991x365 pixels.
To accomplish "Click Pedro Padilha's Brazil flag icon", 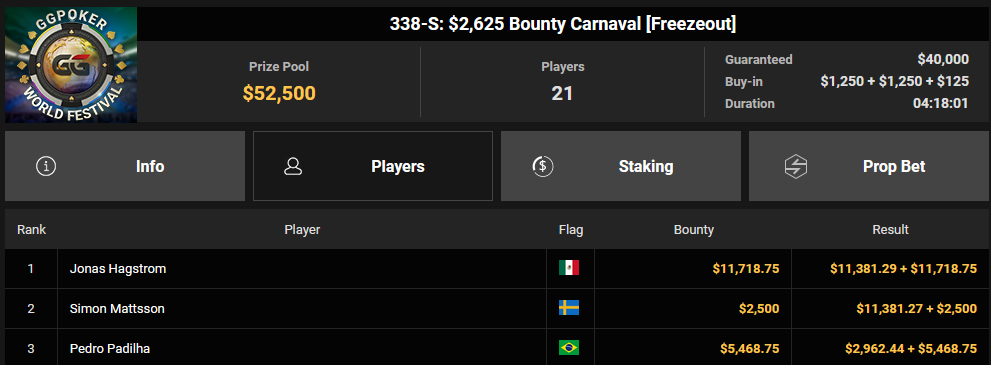I will [x=569, y=348].
